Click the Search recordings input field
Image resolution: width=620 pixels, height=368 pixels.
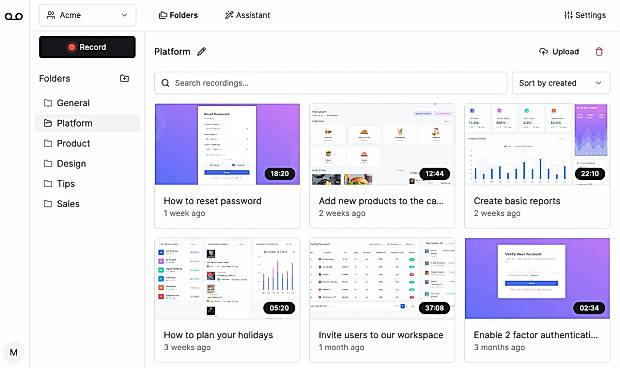[331, 83]
